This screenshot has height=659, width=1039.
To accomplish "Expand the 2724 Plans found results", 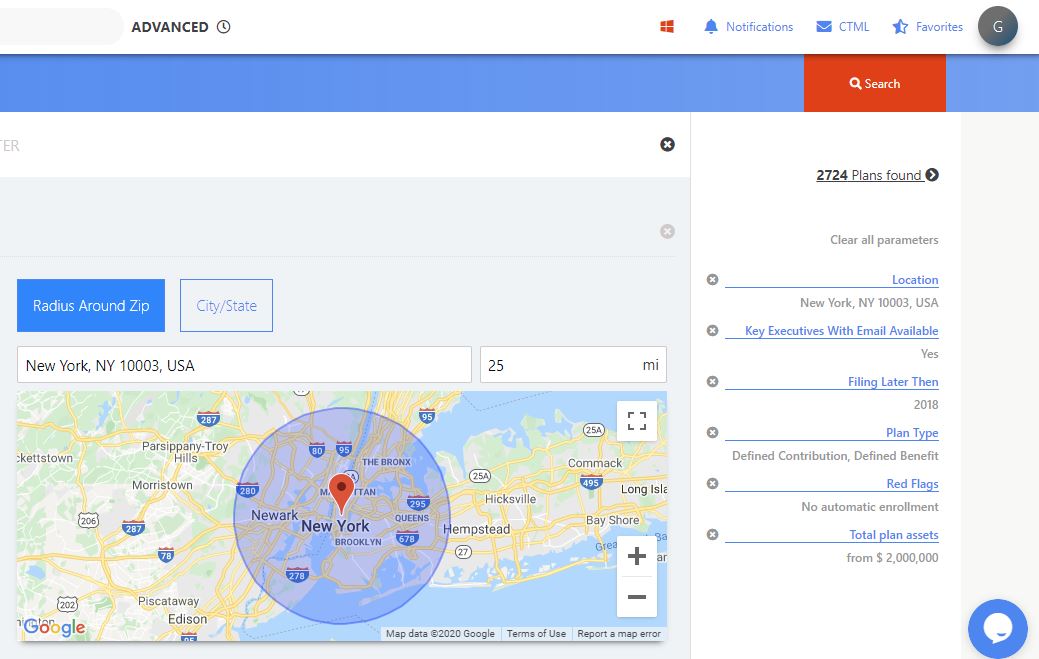I will point(877,175).
